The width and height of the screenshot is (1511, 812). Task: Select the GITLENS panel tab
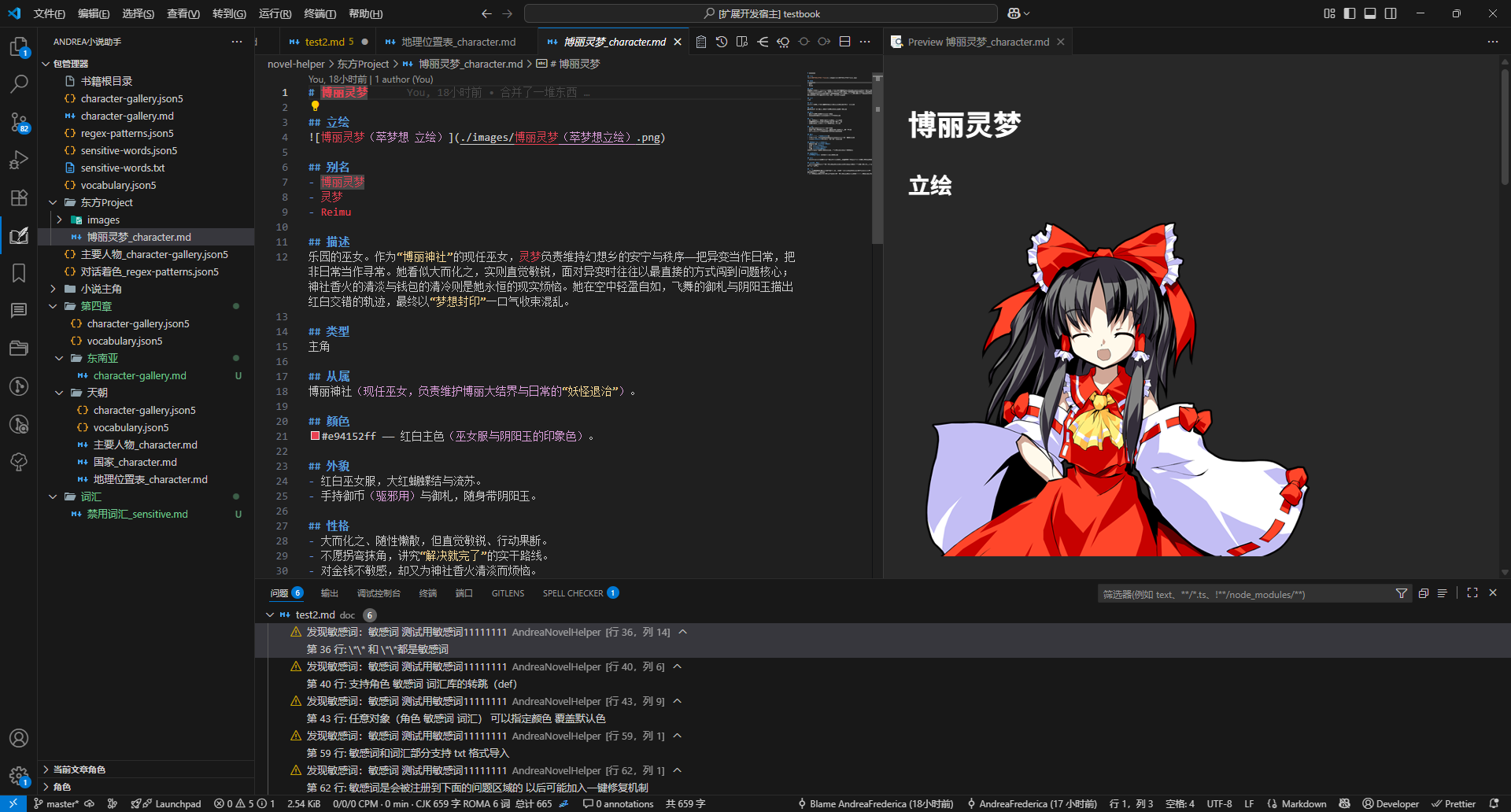tap(507, 592)
